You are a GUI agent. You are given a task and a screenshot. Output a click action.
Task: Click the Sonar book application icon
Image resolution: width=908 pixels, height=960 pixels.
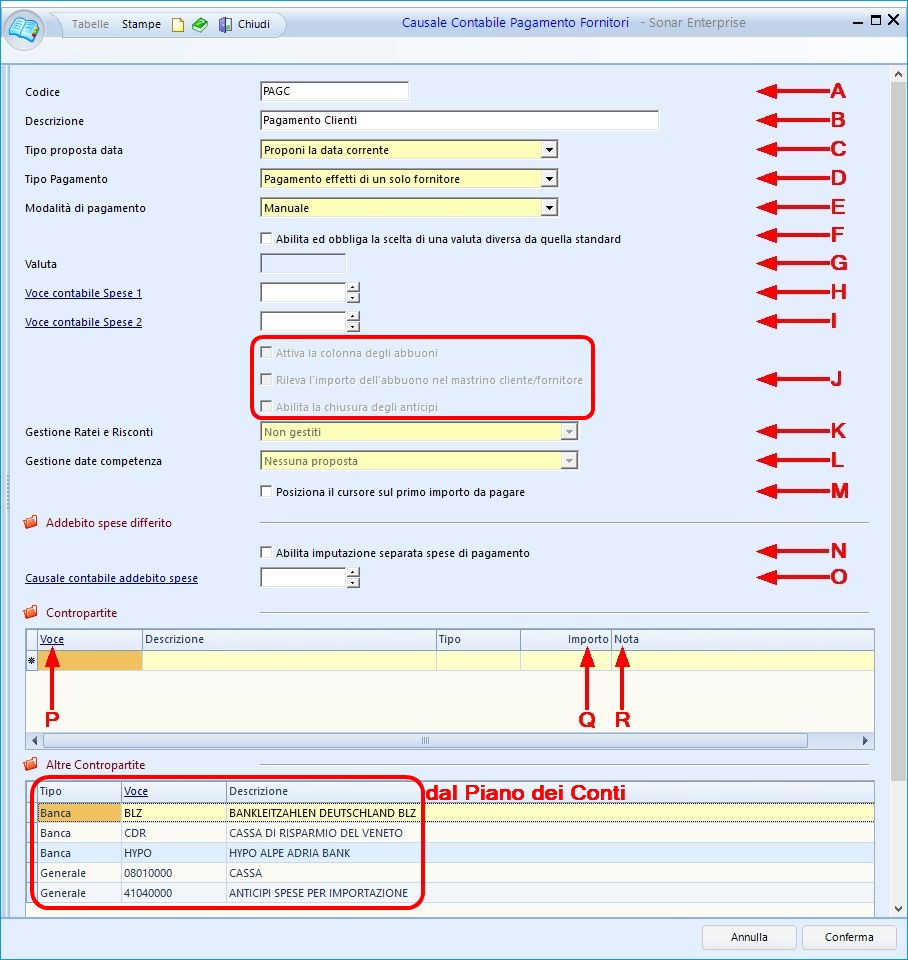pyautogui.click(x=25, y=26)
